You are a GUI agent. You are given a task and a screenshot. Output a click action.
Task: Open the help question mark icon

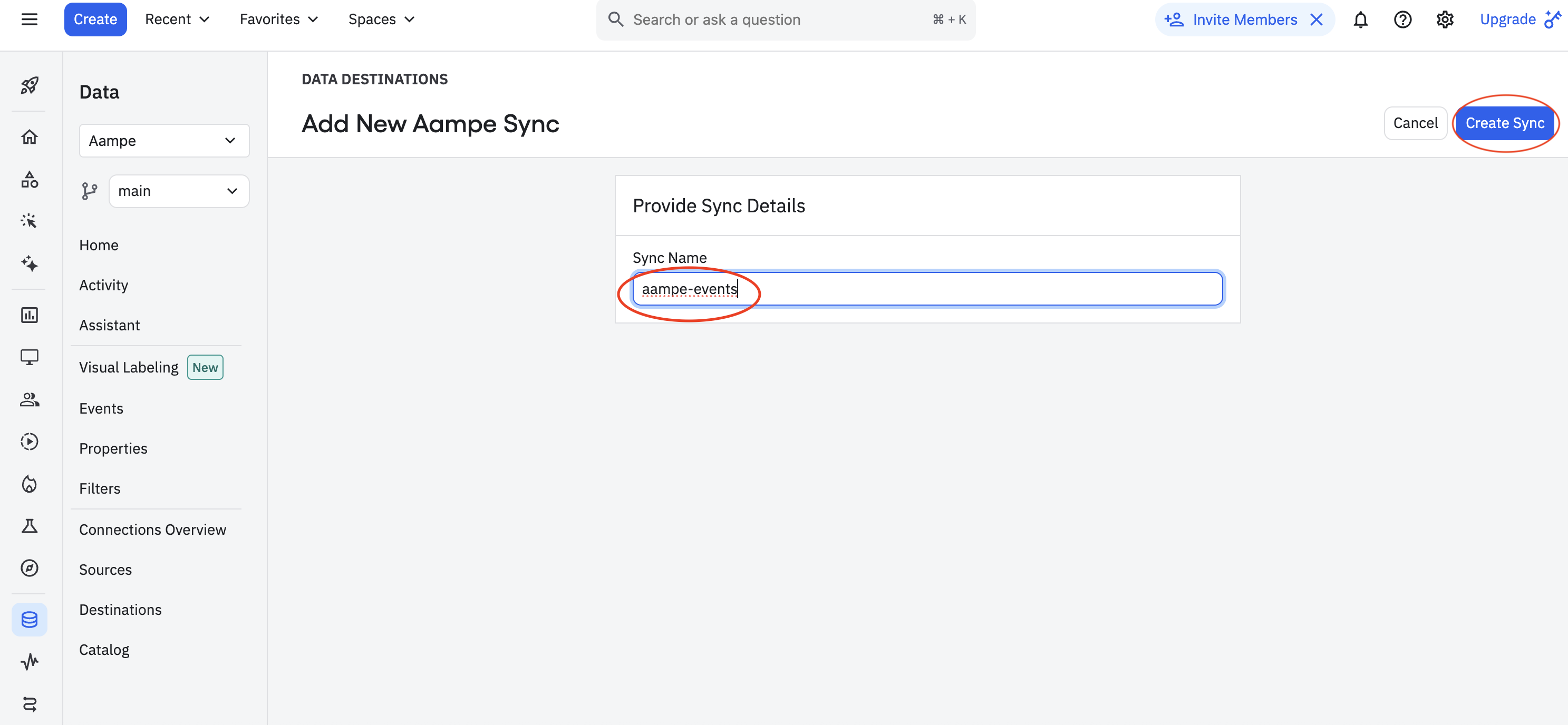click(x=1402, y=19)
